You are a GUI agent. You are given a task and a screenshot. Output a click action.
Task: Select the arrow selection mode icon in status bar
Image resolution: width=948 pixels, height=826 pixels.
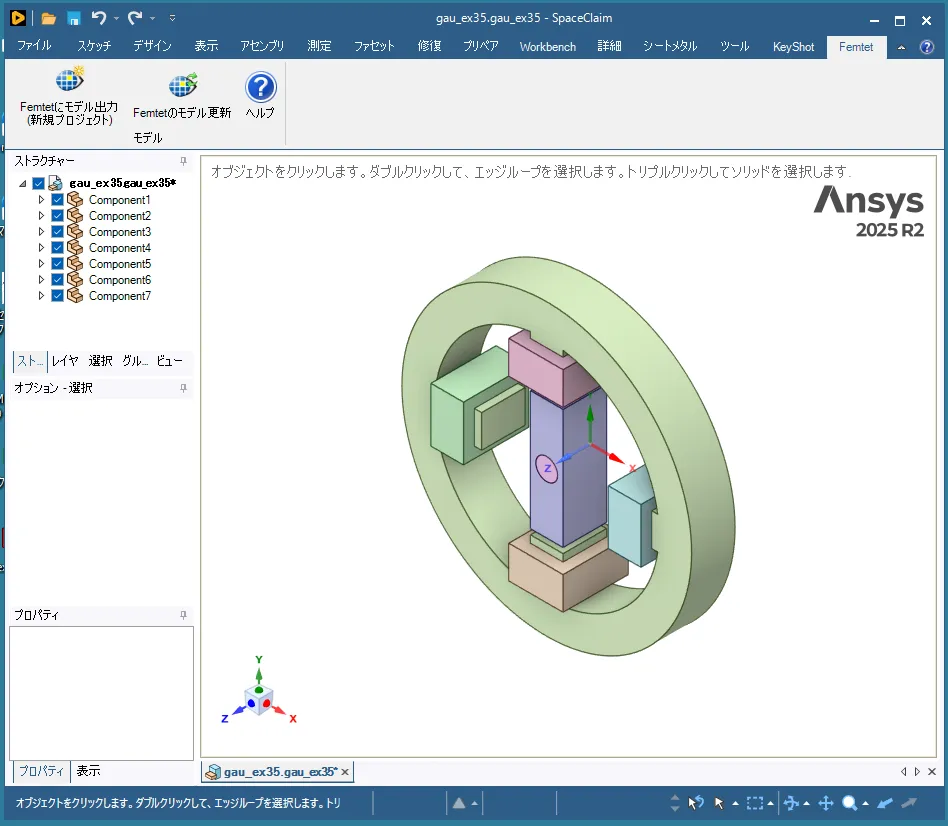(x=719, y=803)
